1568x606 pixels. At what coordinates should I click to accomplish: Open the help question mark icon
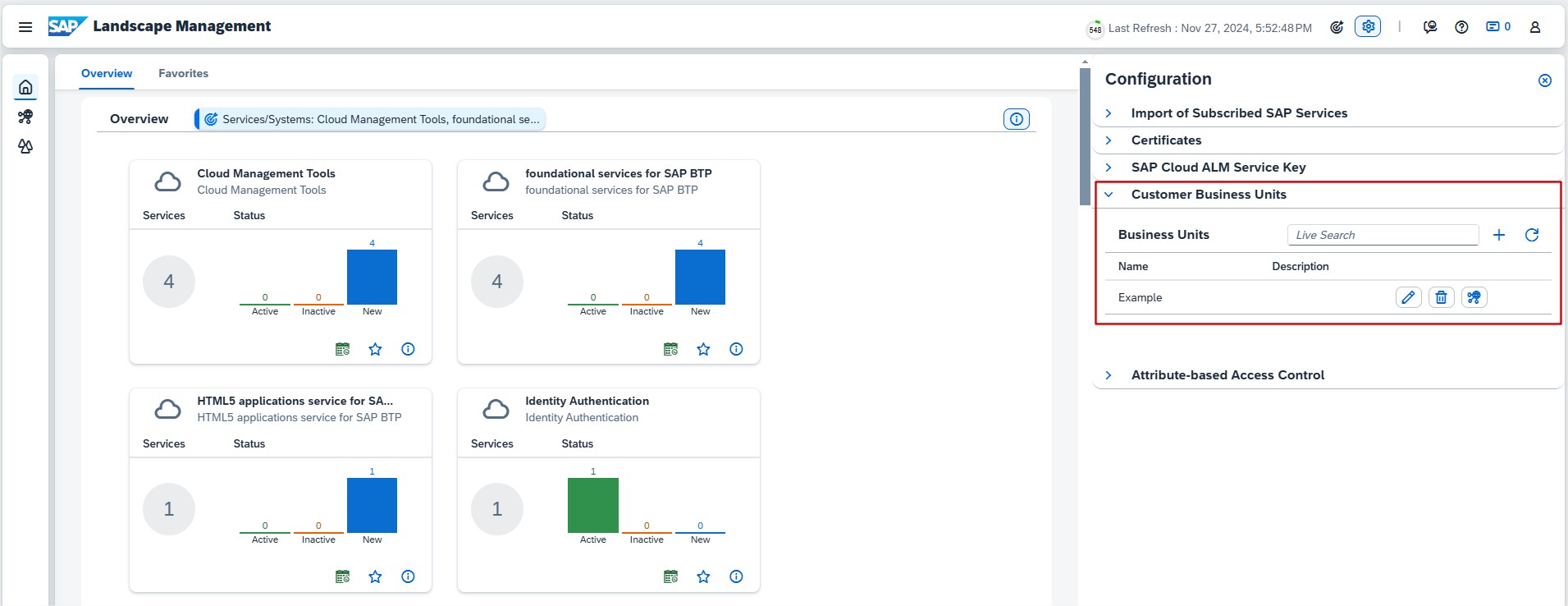tap(1461, 27)
